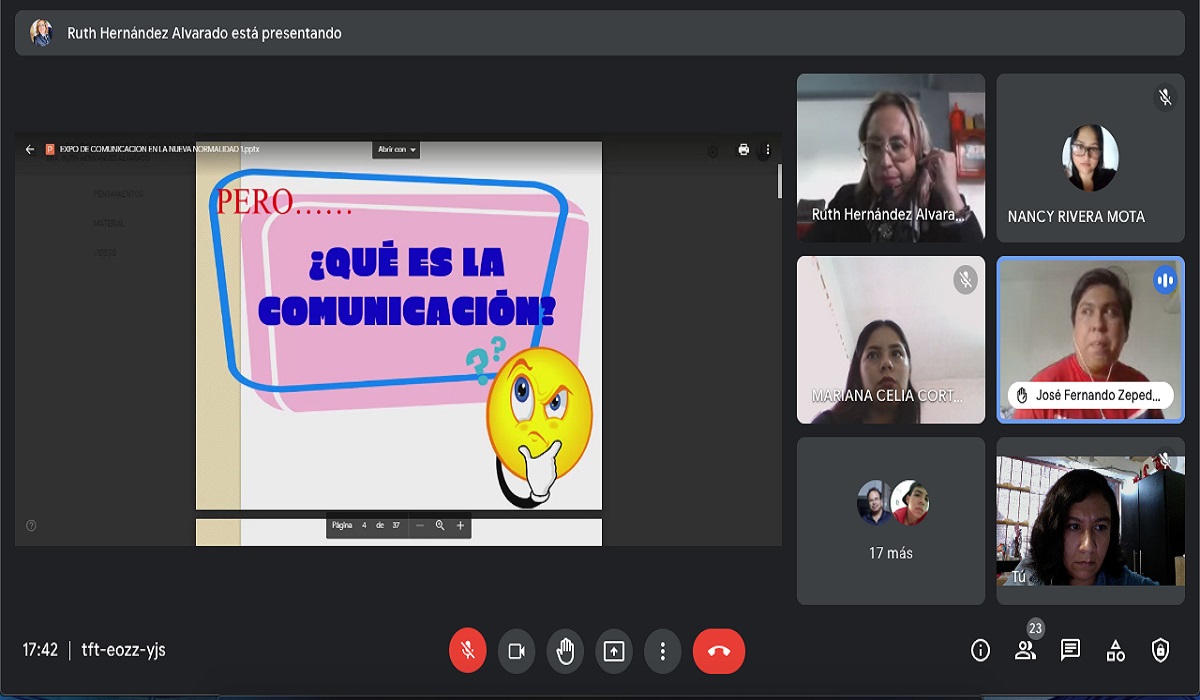
Task: Click the faint add-shortcut icon left of print
Action: [712, 151]
